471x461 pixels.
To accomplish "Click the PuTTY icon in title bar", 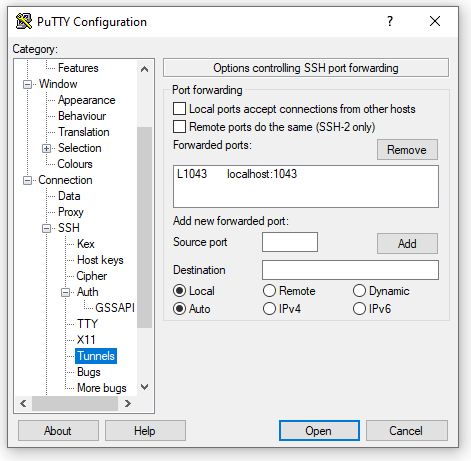I will click(x=24, y=21).
